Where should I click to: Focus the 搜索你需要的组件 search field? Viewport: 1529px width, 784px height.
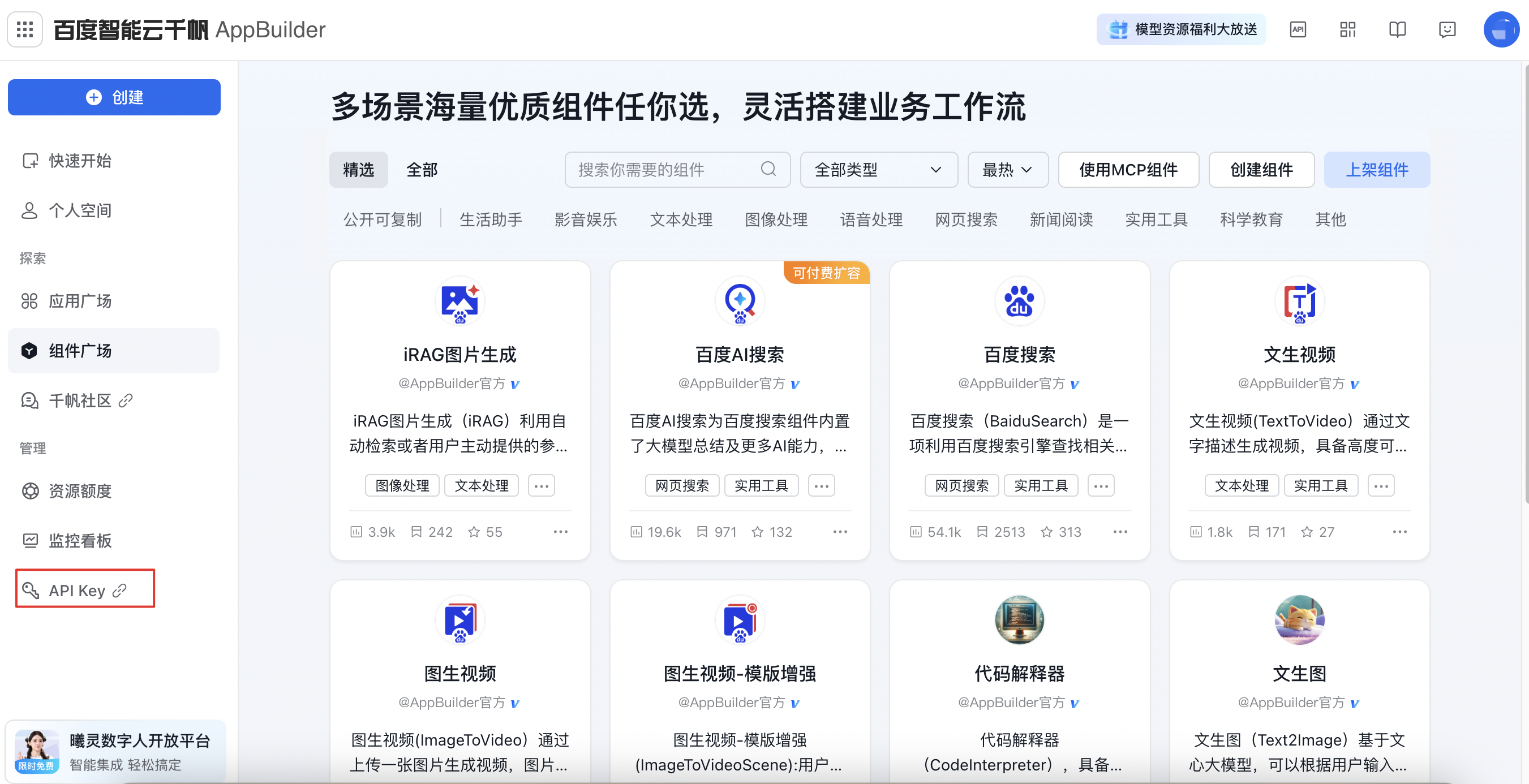point(677,170)
